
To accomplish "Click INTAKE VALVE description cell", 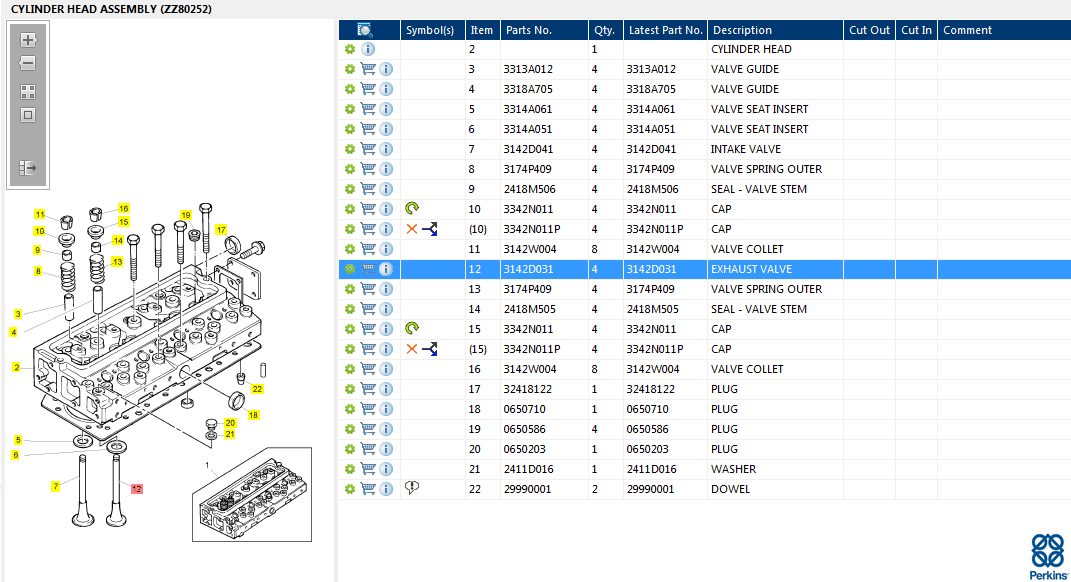I will 746,149.
